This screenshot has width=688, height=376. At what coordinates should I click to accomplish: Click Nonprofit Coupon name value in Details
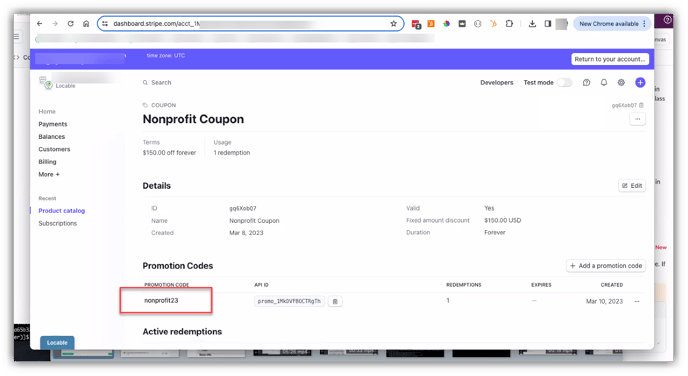tap(254, 221)
